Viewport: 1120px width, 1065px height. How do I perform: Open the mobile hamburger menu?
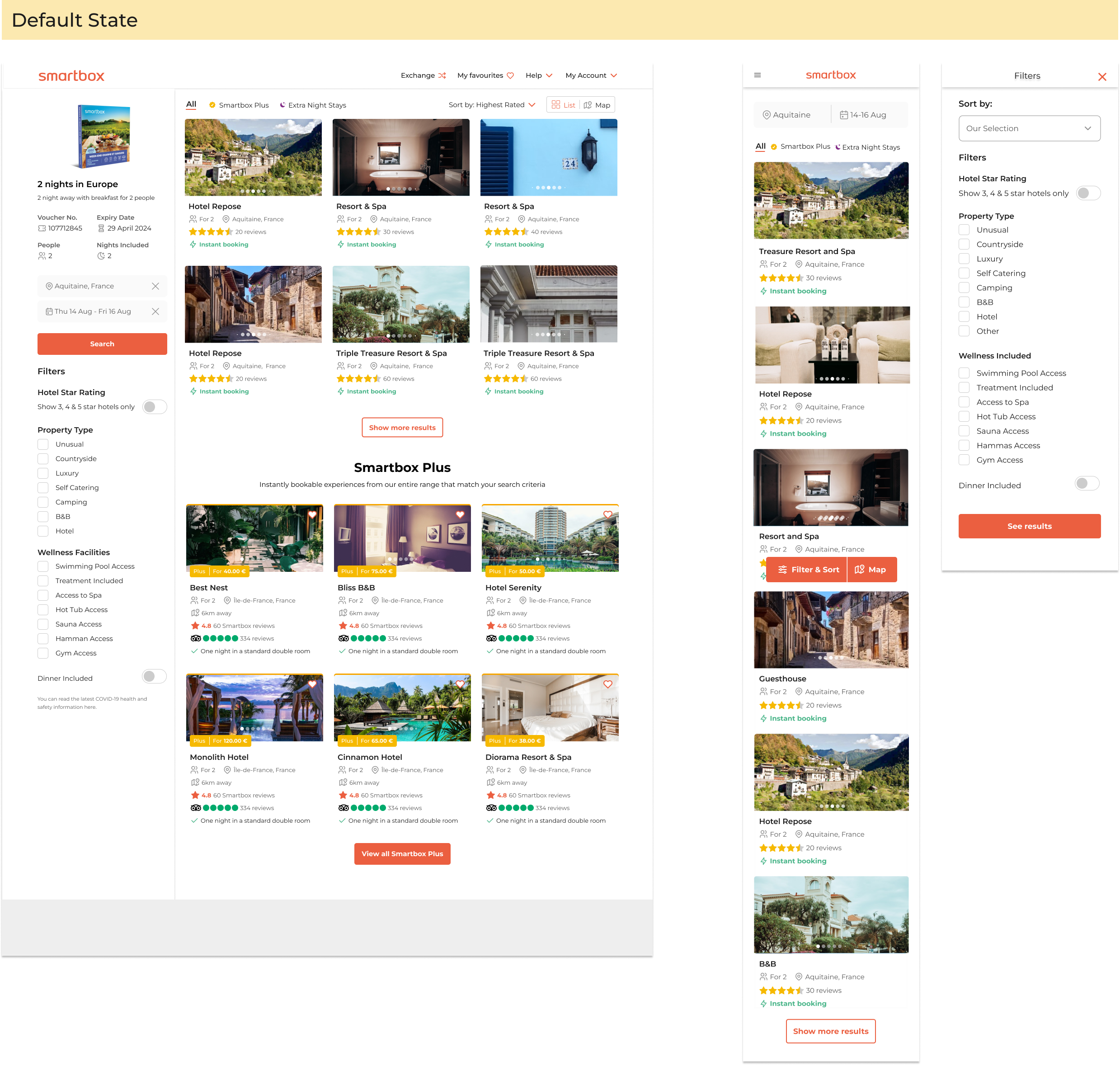(x=757, y=75)
